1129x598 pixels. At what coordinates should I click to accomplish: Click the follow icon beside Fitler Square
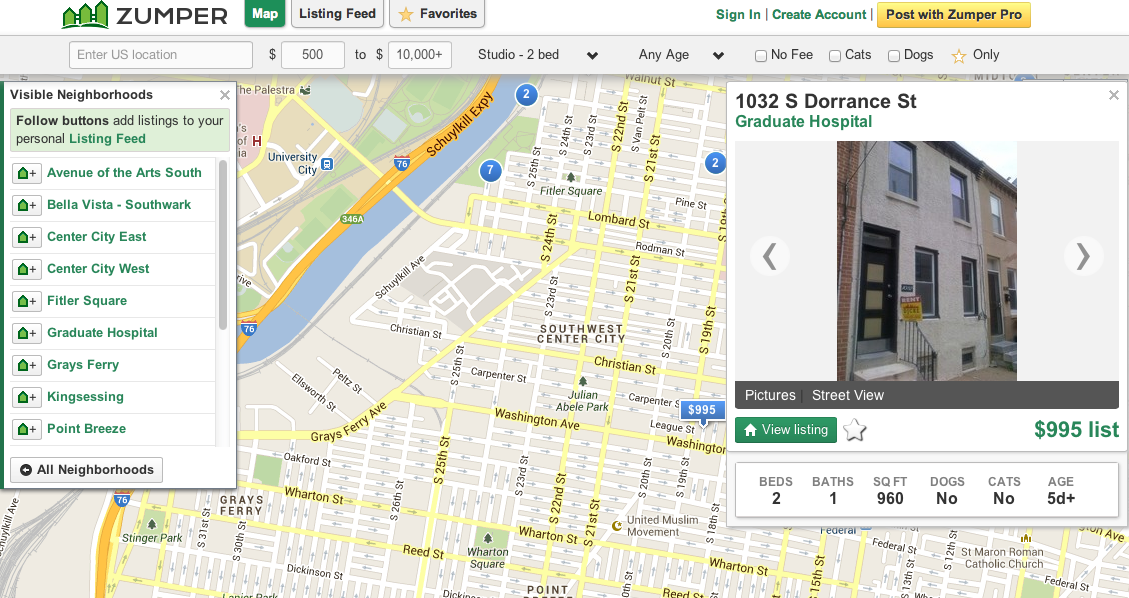click(26, 301)
